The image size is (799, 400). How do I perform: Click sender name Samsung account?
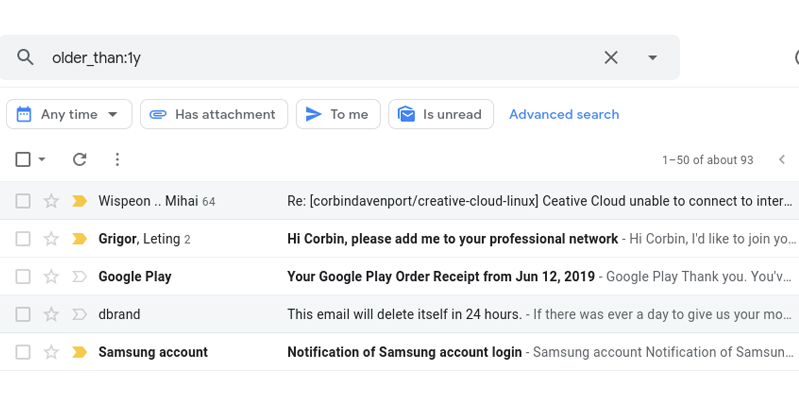153,352
